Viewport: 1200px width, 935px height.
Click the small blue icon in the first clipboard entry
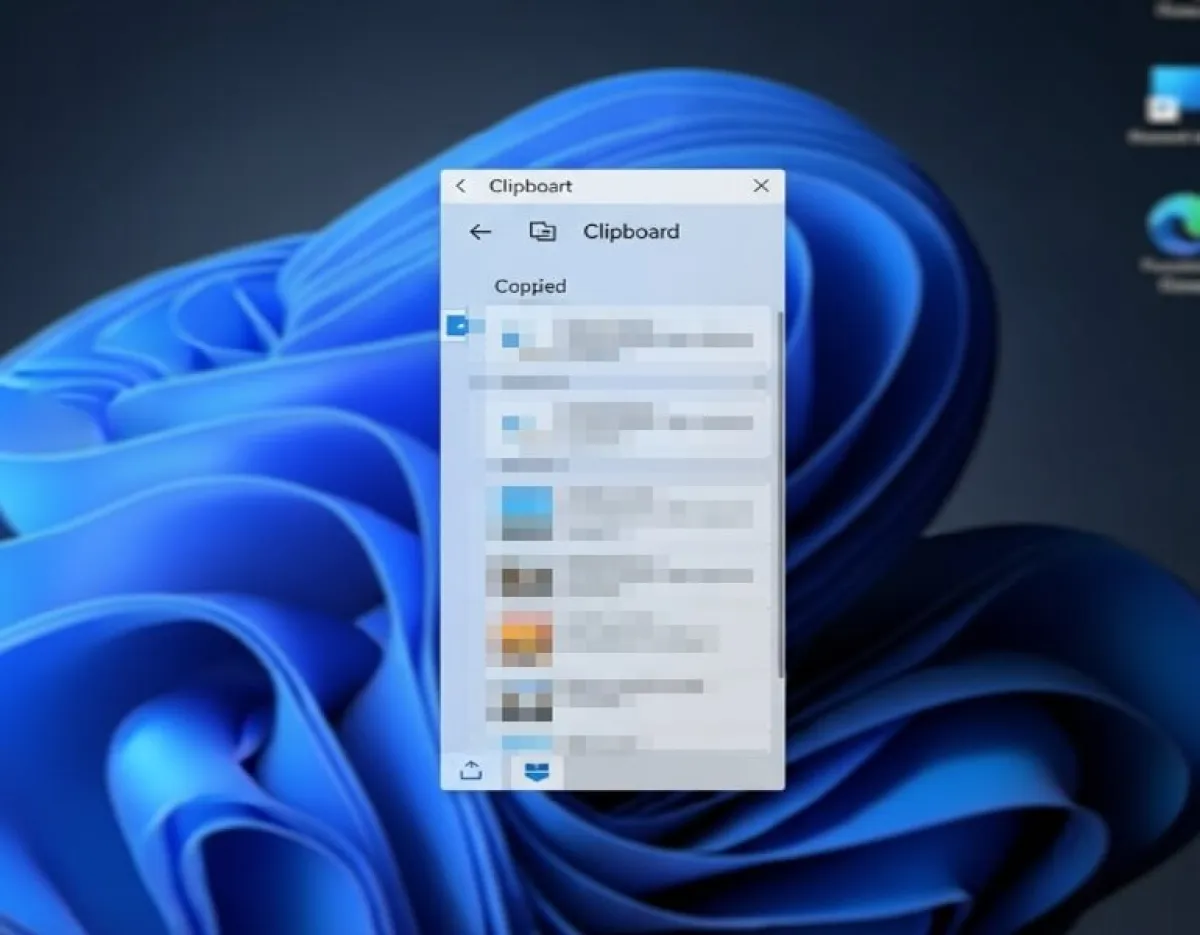click(510, 340)
